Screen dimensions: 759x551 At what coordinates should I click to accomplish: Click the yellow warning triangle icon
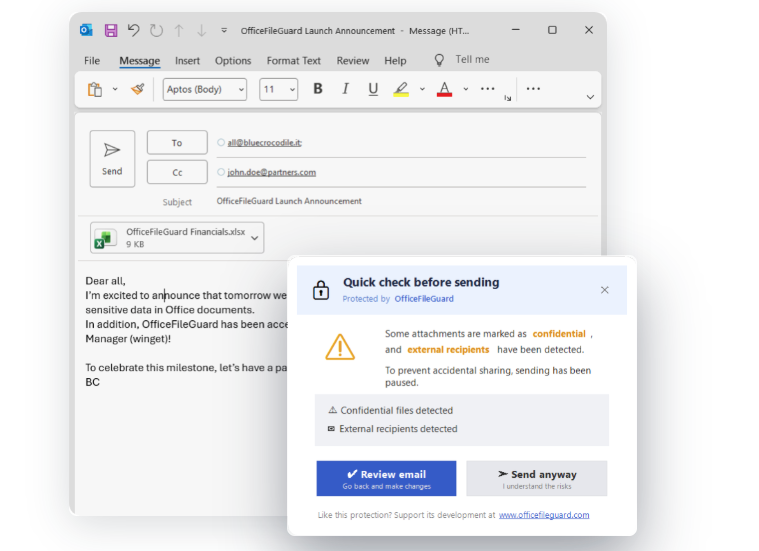pyautogui.click(x=340, y=347)
